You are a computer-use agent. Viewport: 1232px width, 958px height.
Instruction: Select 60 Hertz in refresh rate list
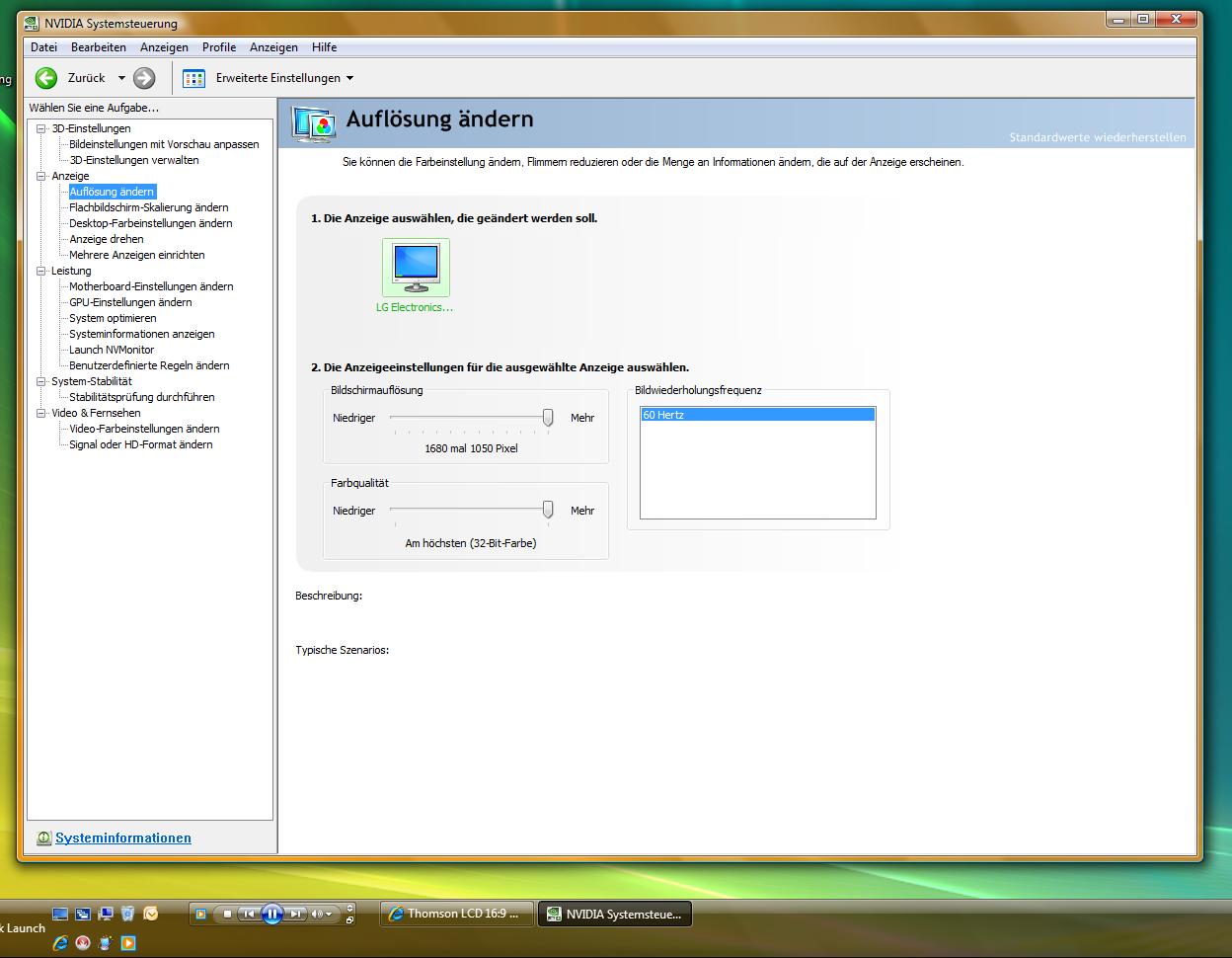(757, 415)
